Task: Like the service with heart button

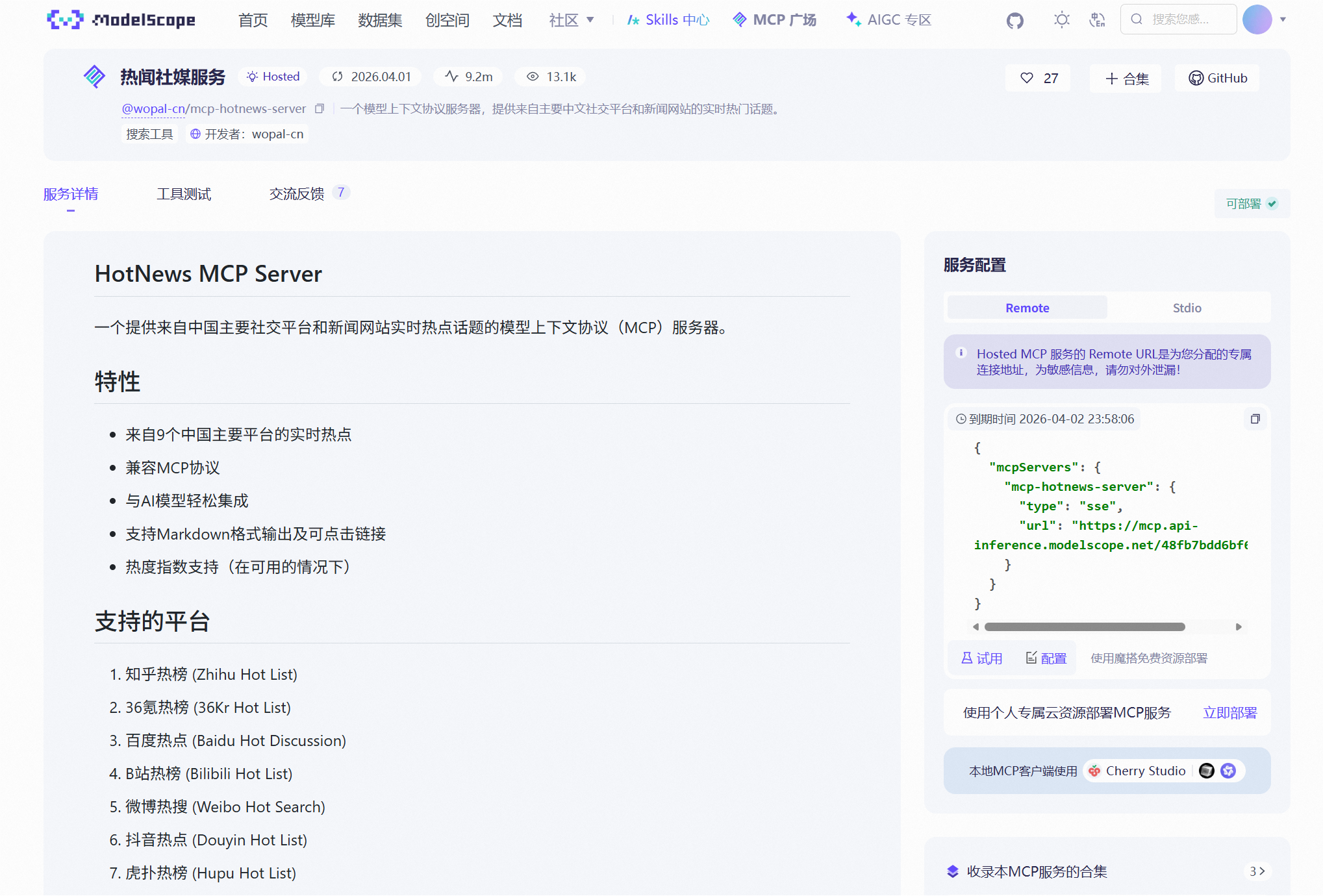Action: (x=1038, y=78)
